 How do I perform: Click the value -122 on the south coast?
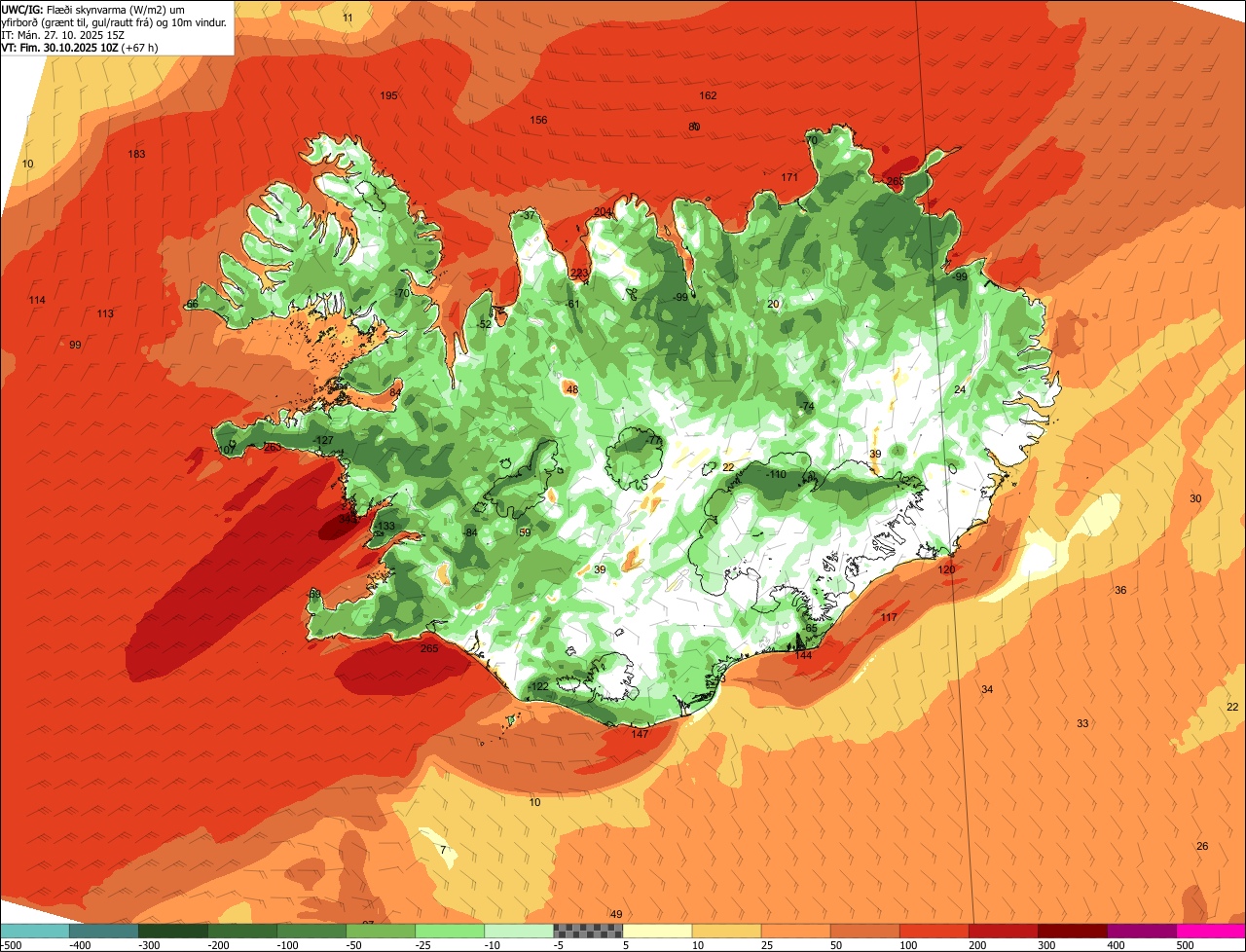point(538,686)
